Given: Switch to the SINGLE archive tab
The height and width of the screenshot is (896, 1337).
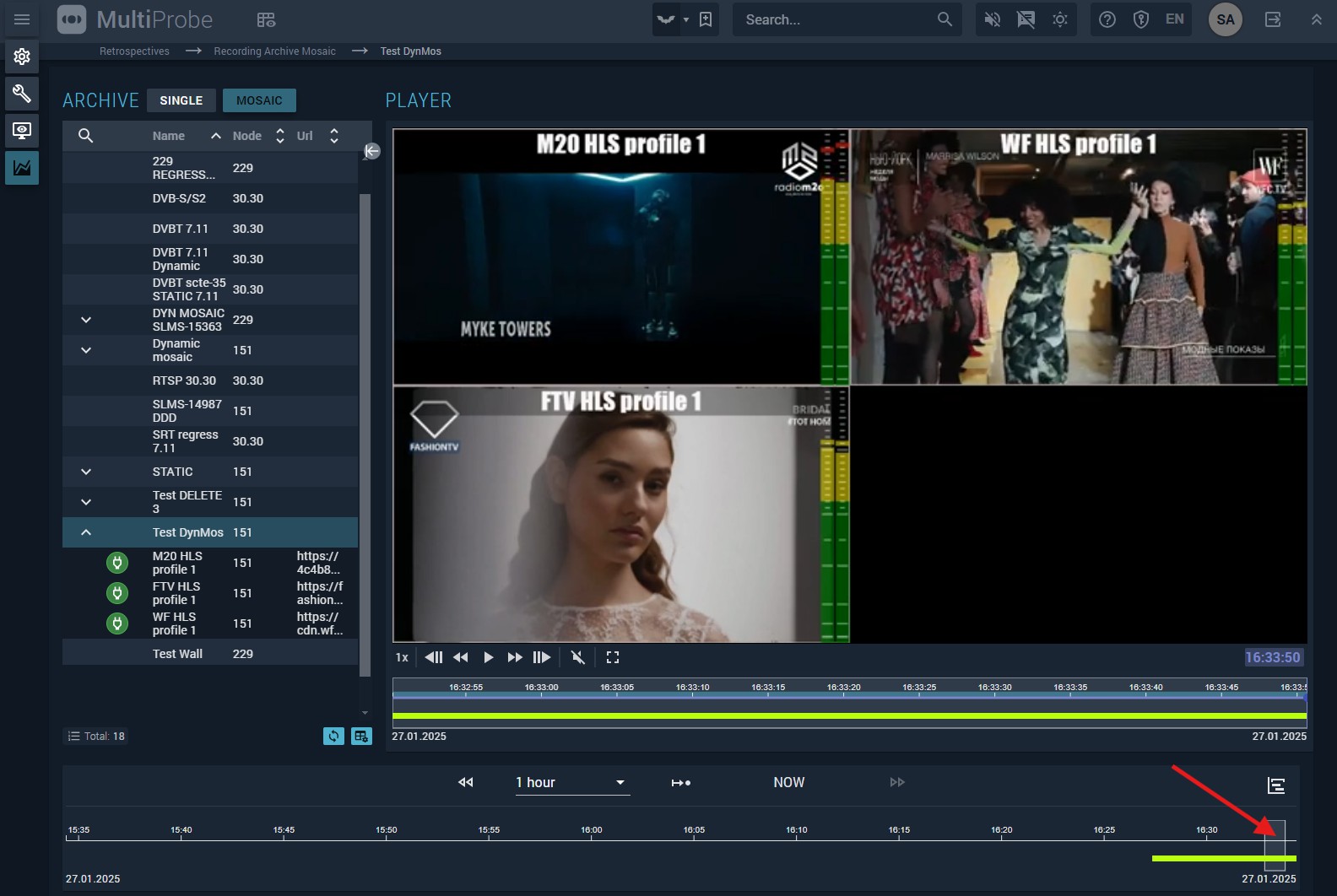Looking at the screenshot, I should point(181,100).
